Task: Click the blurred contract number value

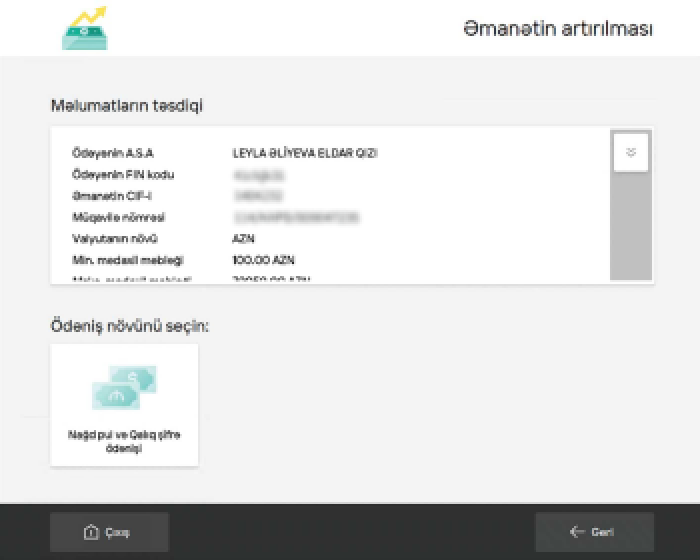Action: 296,217
